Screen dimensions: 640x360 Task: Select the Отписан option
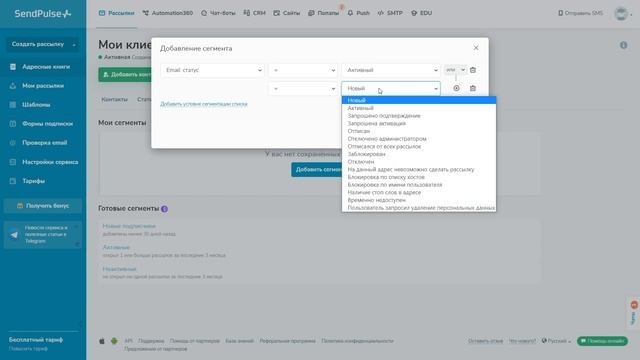click(419, 131)
